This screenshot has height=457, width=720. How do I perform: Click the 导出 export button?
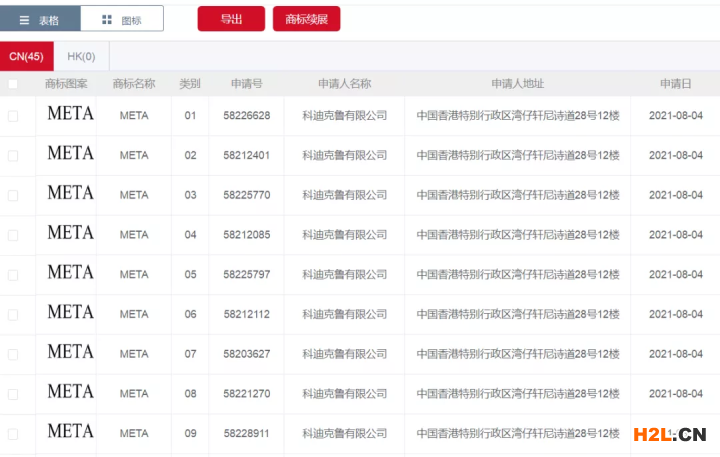[231, 19]
